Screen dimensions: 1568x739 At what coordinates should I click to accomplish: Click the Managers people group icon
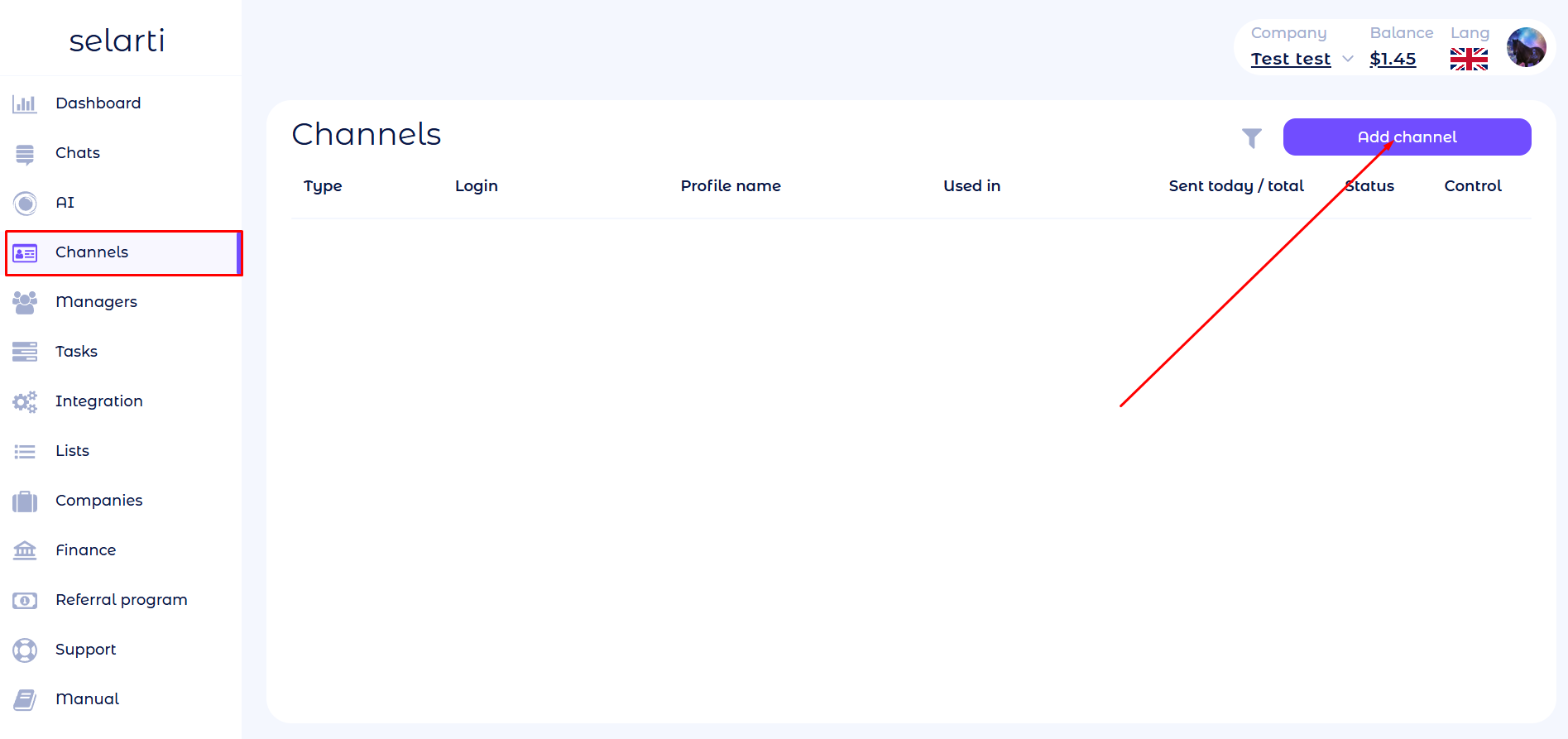(25, 302)
